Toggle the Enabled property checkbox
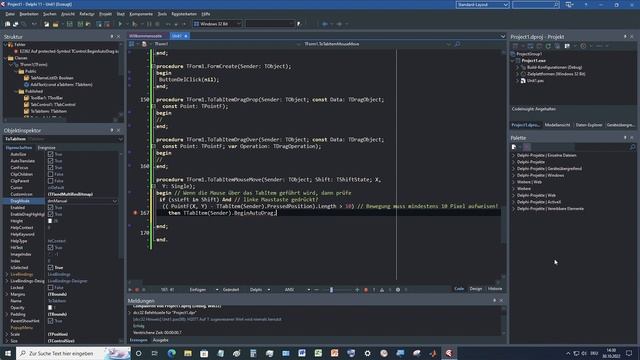 [x=51, y=208]
